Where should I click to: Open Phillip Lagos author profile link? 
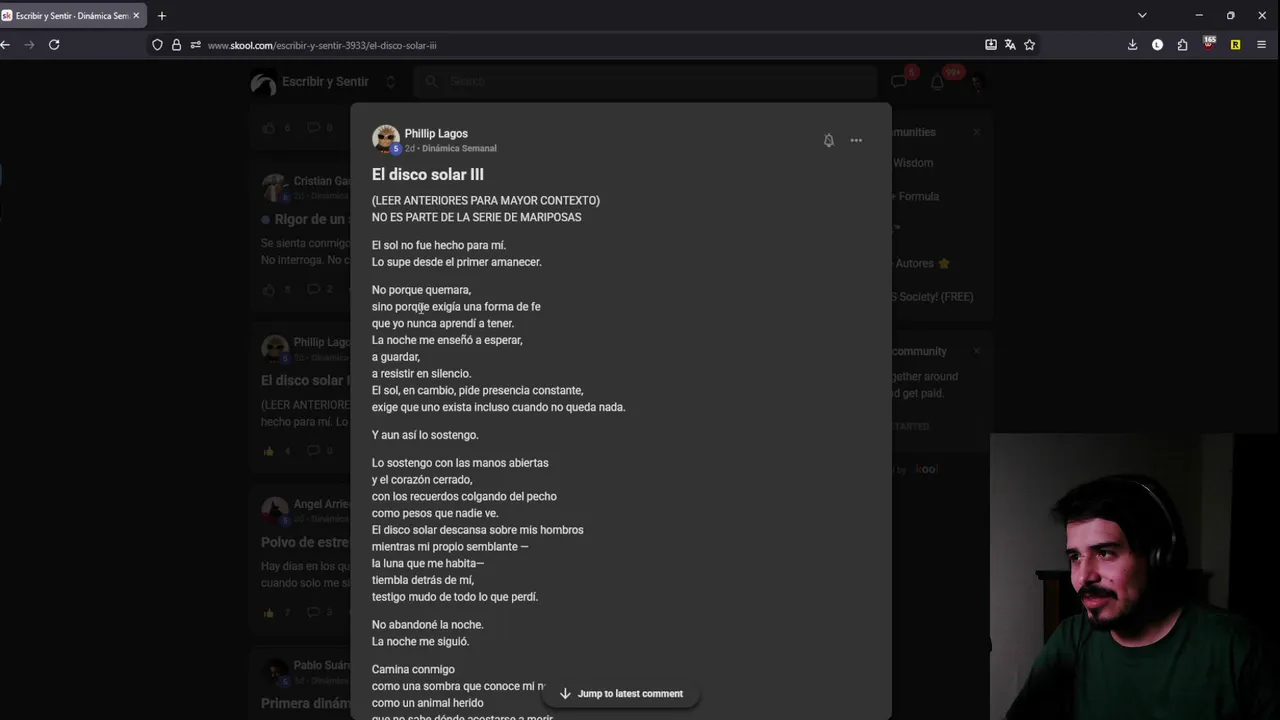436,133
